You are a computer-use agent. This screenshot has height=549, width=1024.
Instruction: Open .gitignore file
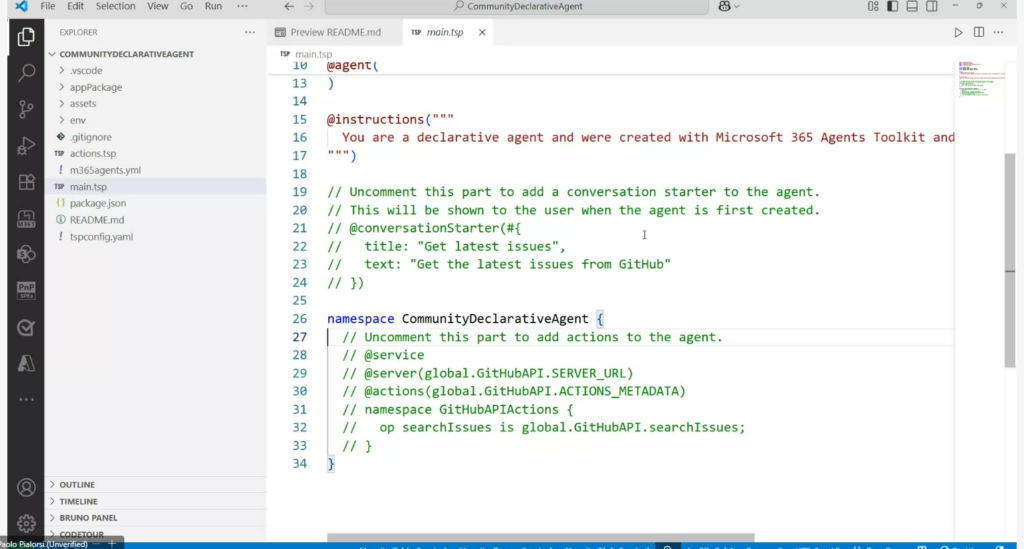[x=157, y=137]
